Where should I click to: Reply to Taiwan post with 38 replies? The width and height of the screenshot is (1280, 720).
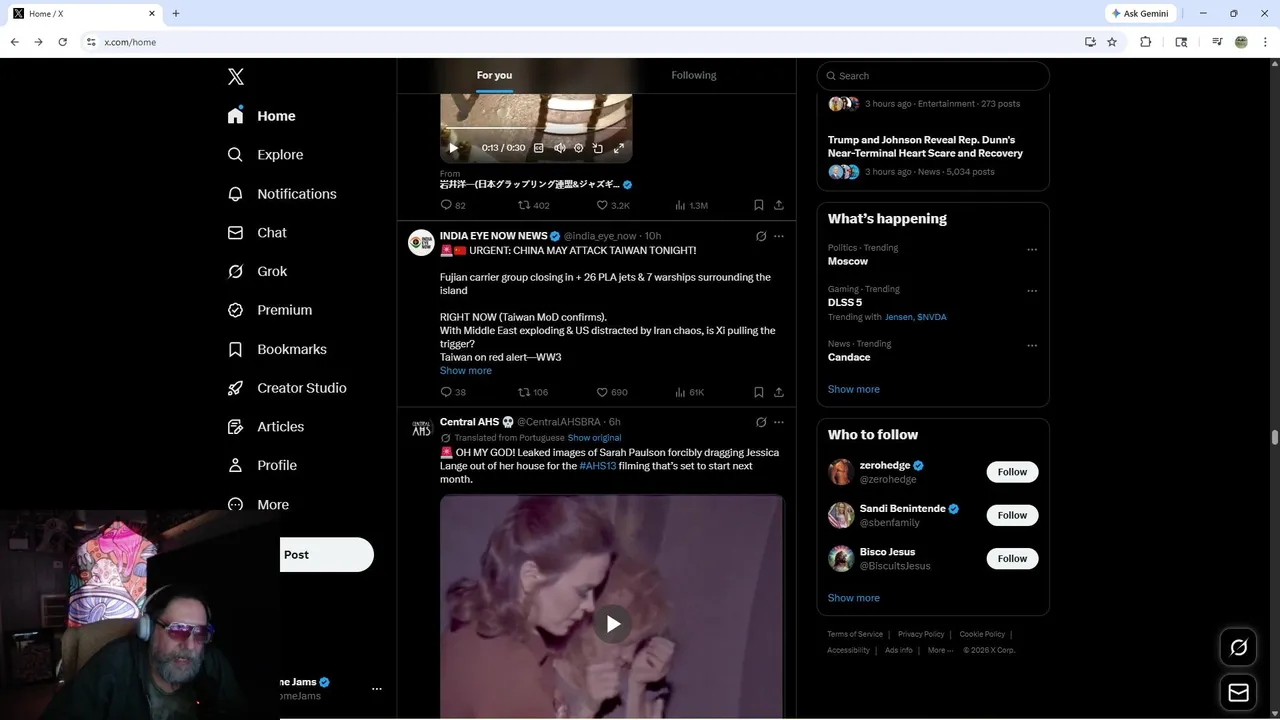click(x=453, y=392)
